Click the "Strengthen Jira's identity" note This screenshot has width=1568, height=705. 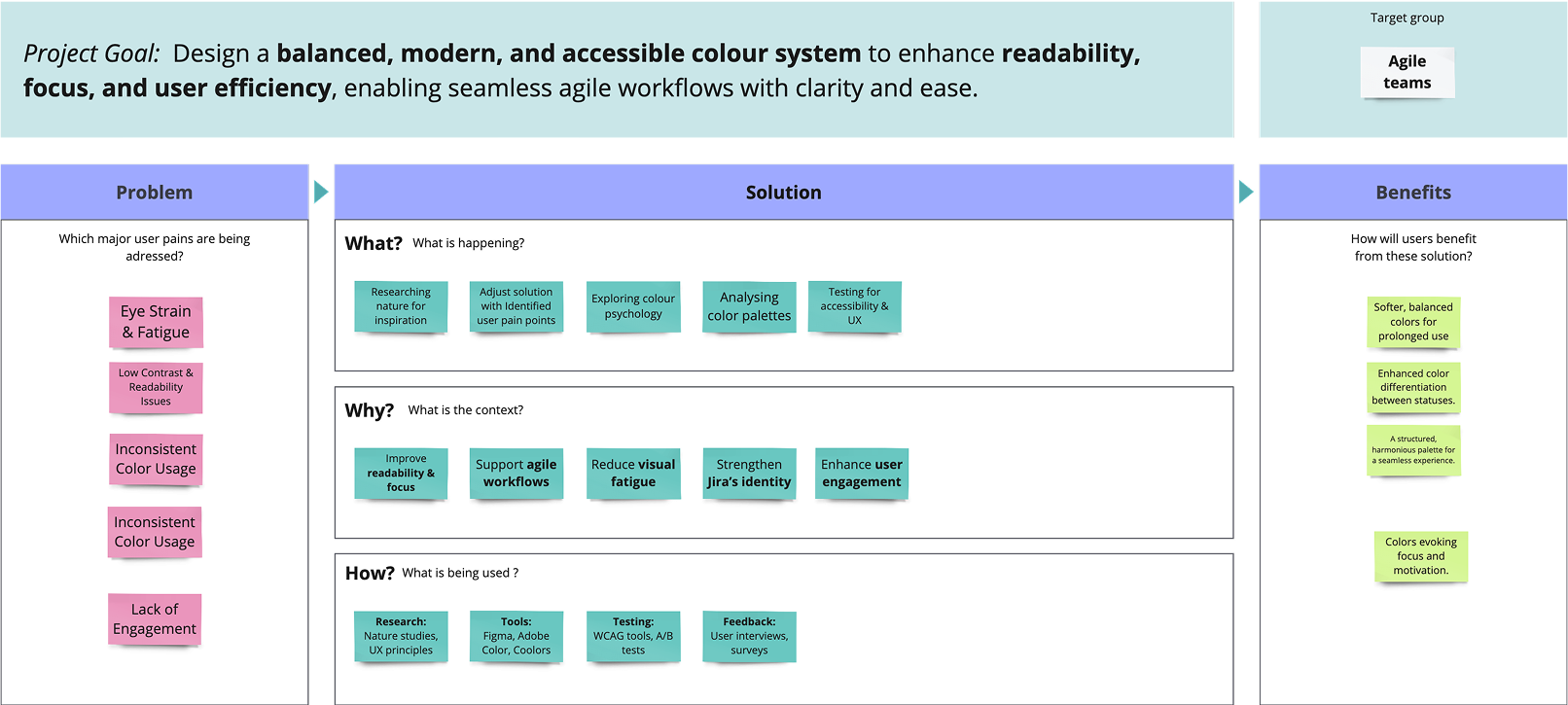749,474
